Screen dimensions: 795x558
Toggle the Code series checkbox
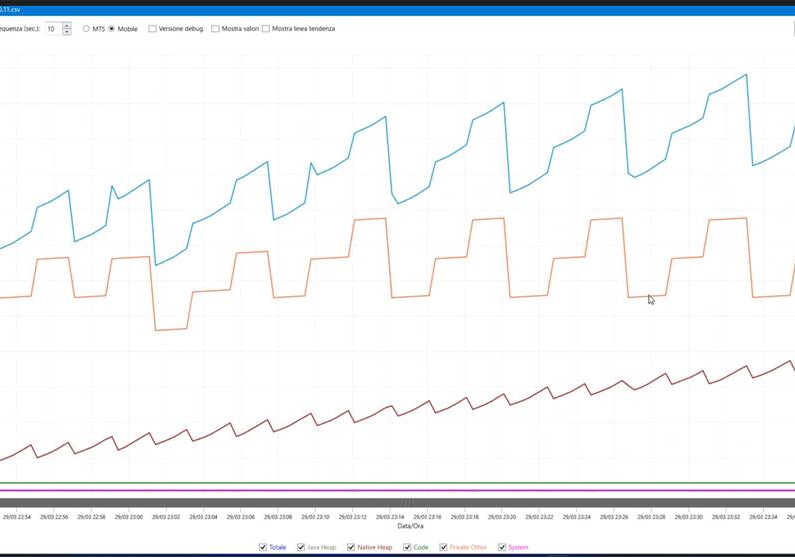point(407,547)
